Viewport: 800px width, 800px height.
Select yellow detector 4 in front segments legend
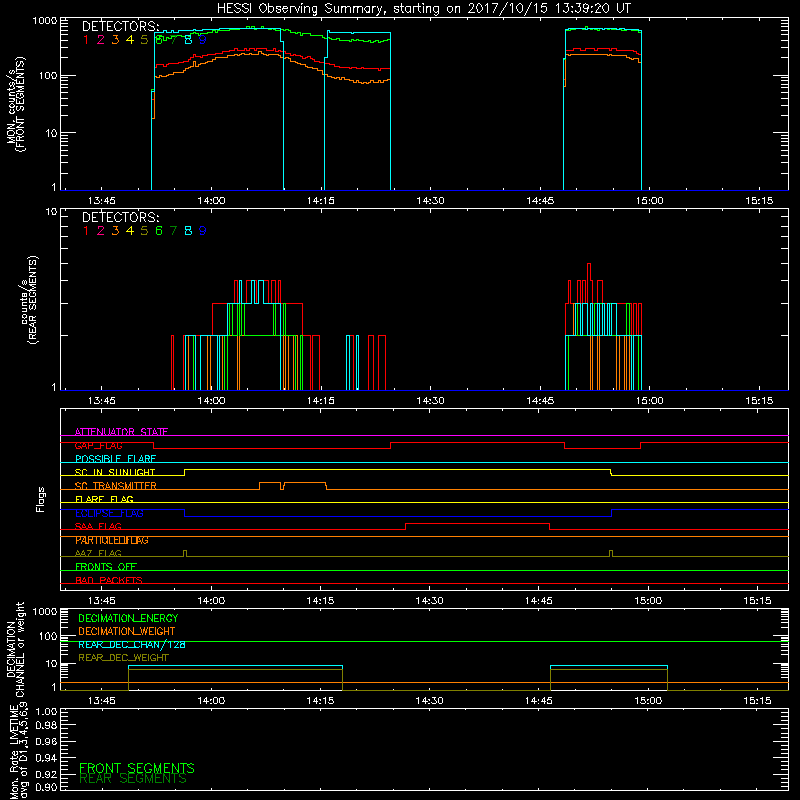130,40
